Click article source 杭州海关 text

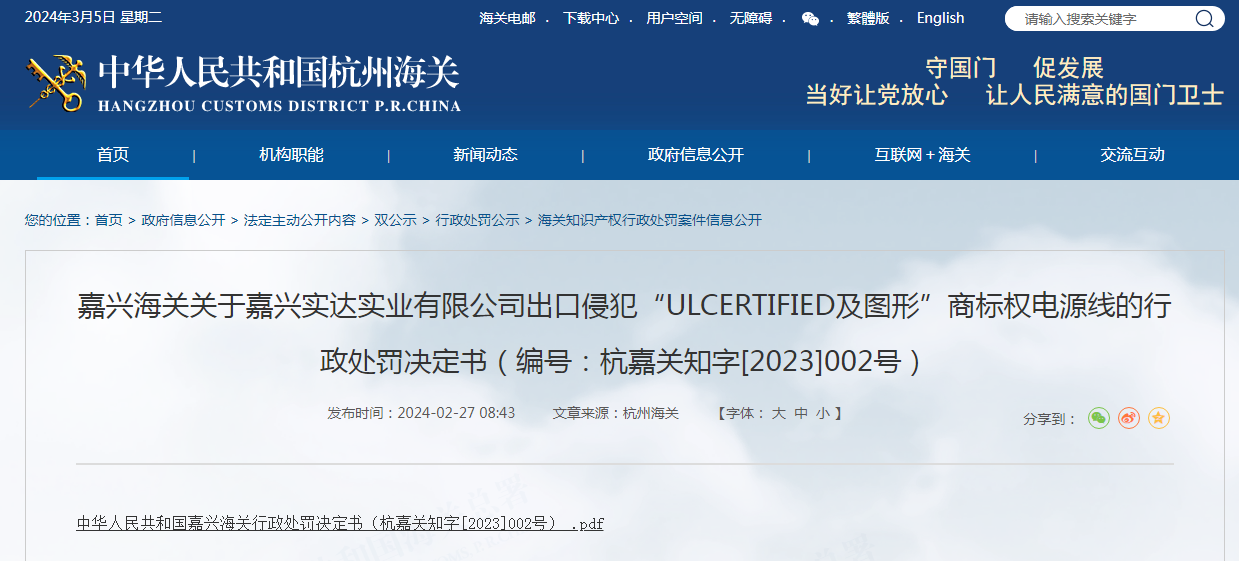(651, 413)
